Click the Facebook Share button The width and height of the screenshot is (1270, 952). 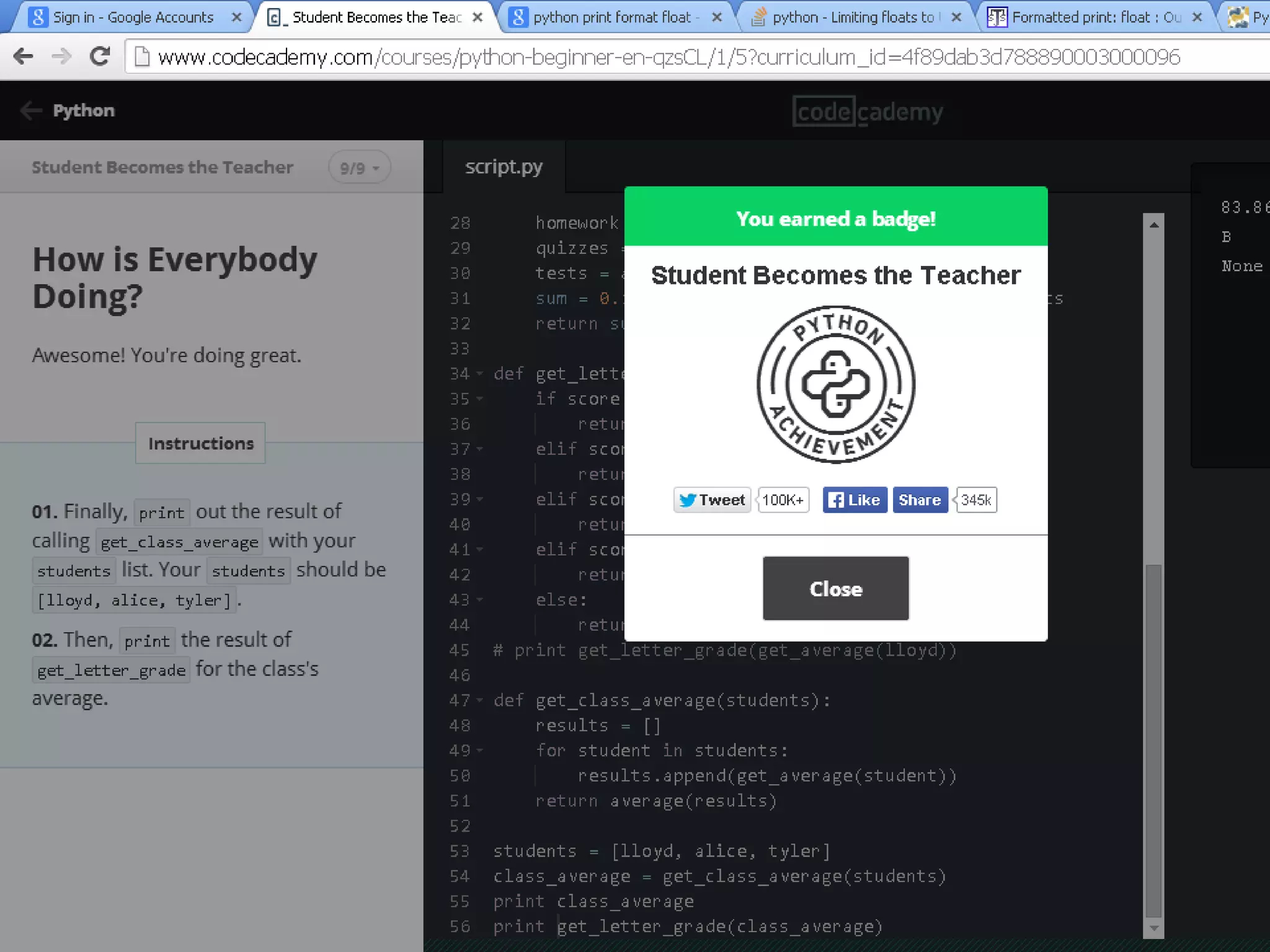pos(920,500)
